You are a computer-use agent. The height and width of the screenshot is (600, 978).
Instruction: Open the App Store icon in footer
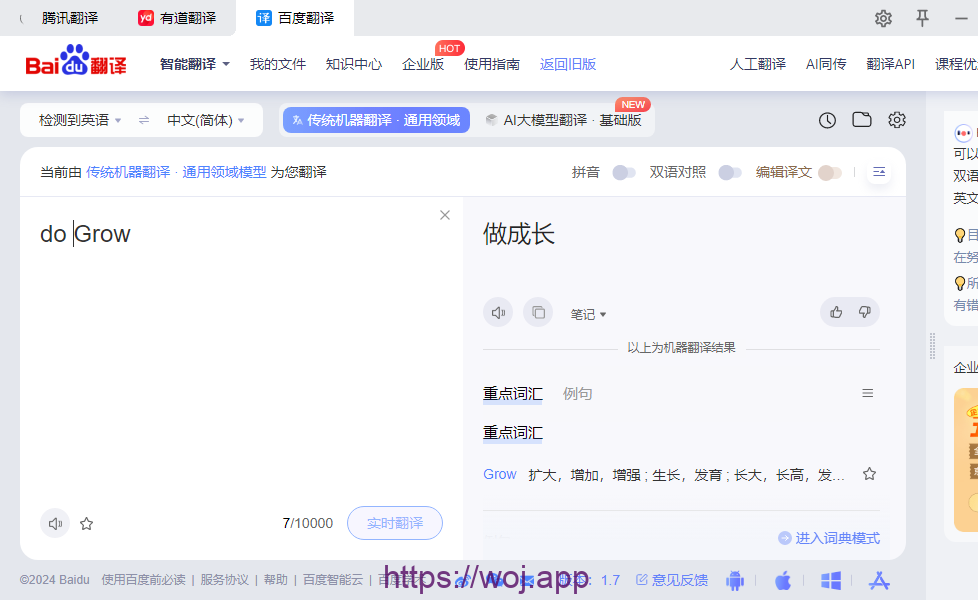pos(879,581)
